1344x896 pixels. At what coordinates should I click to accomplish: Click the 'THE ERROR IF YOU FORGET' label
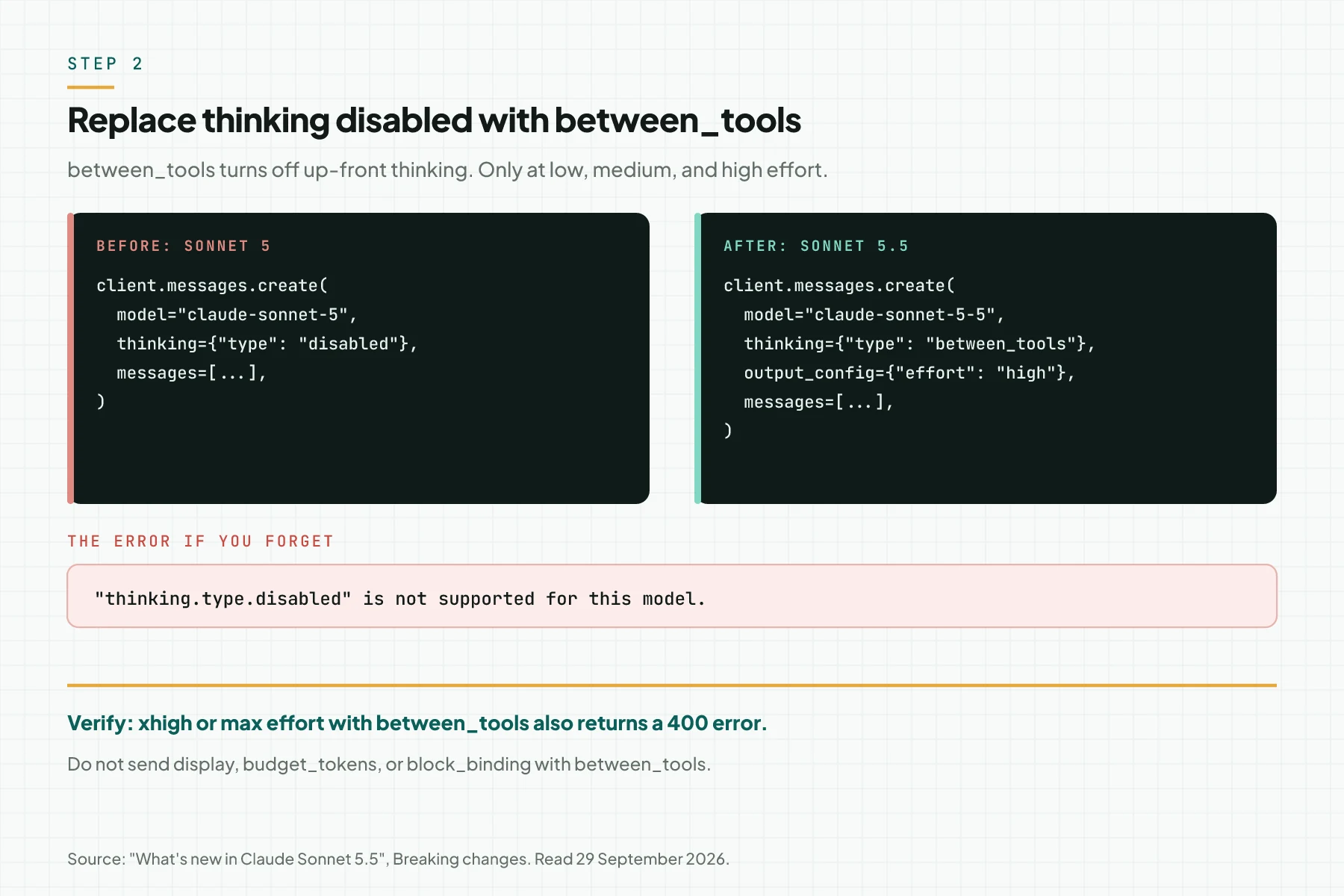tap(200, 541)
